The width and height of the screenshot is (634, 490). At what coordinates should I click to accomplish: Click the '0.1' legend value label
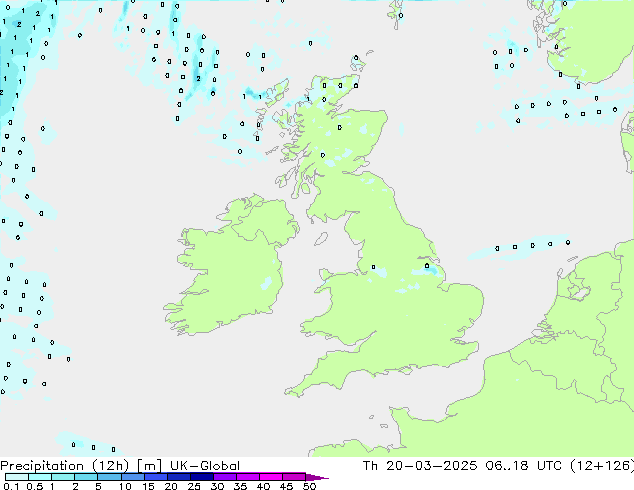[11, 486]
